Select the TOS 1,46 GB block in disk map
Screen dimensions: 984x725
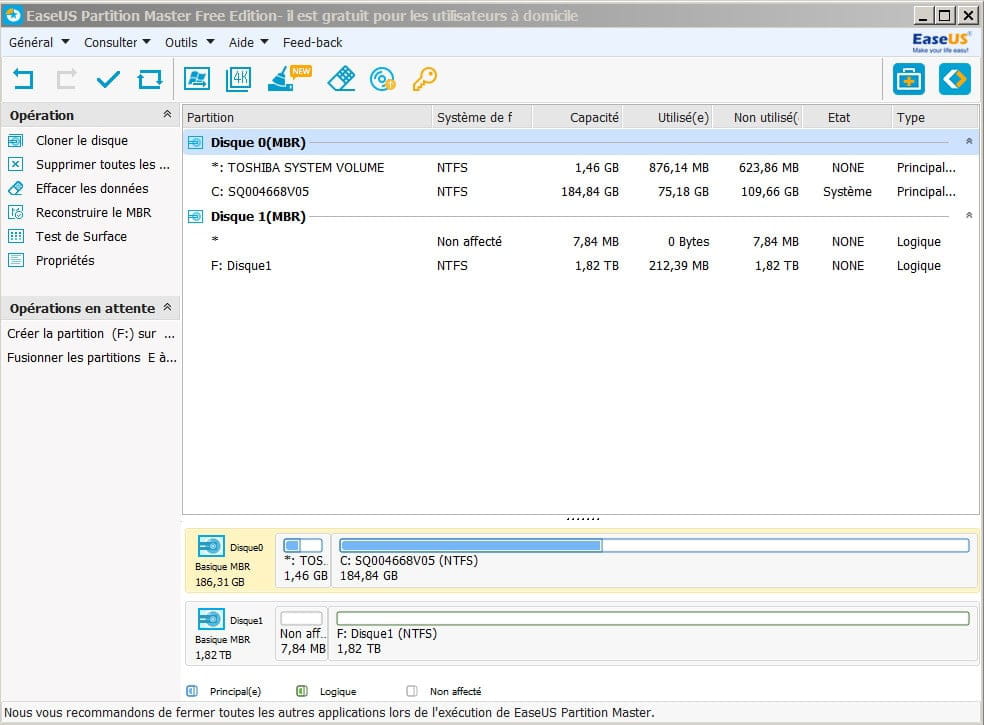tap(303, 560)
